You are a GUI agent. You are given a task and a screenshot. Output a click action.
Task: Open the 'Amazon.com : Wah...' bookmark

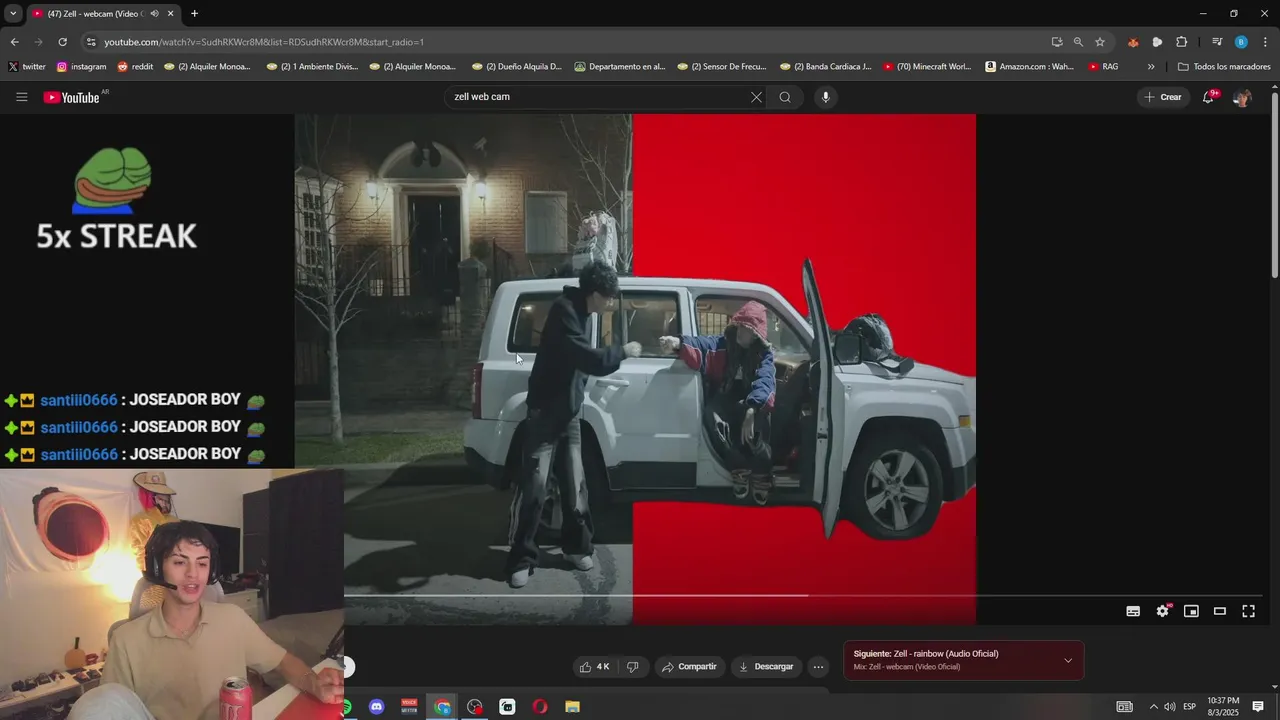1030,67
